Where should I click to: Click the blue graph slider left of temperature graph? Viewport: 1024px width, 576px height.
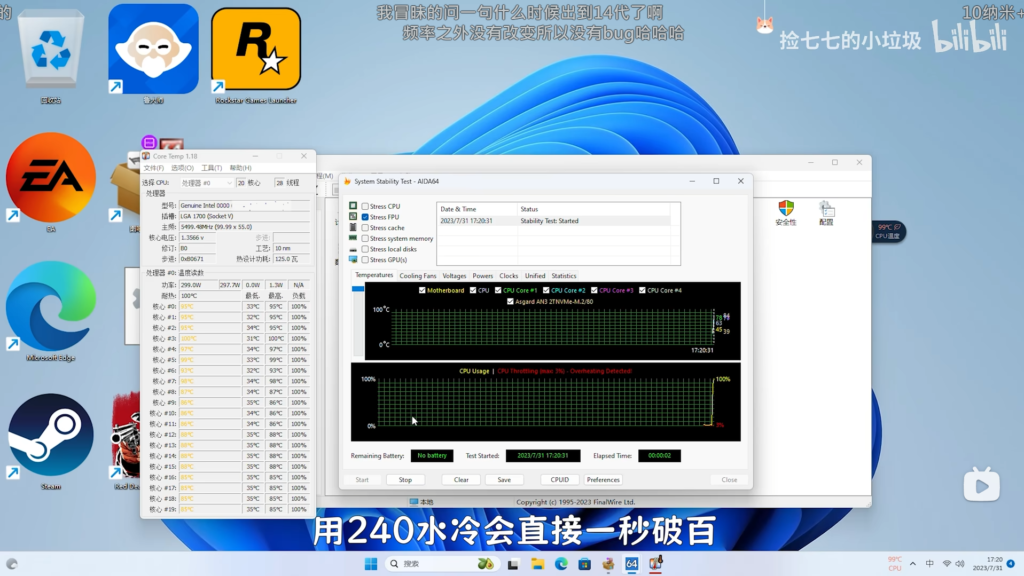pyautogui.click(x=358, y=289)
